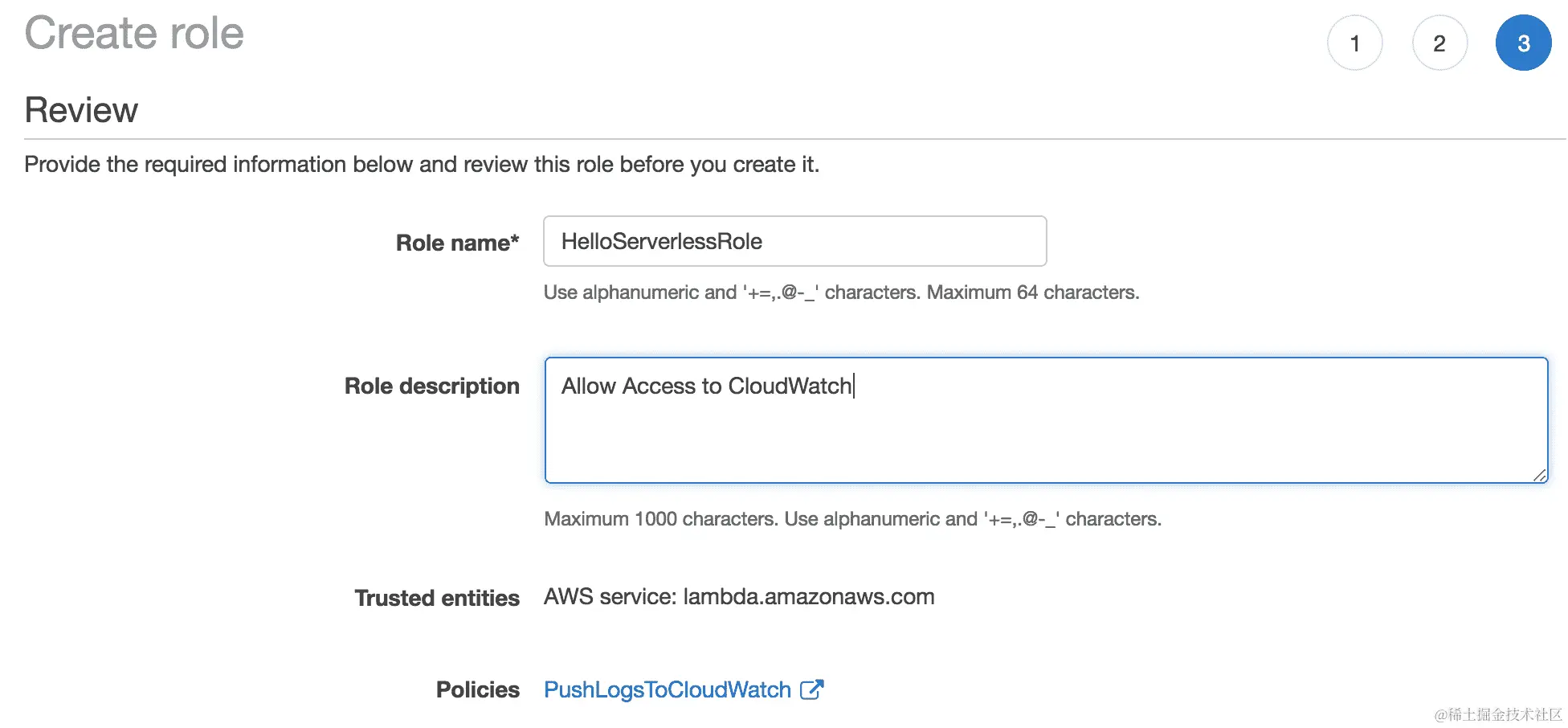
Task: Click the external link icon beside PushLogsToCloudWatch
Action: coord(812,689)
